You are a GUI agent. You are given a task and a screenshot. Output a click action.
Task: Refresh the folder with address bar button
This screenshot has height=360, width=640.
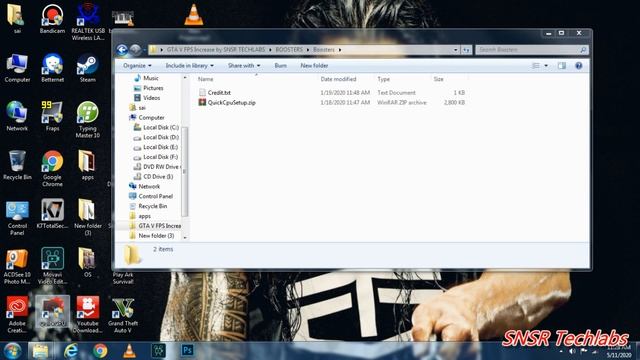pos(466,50)
